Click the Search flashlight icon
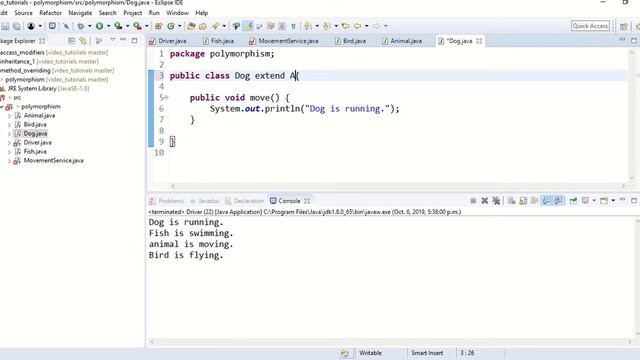This screenshot has width=640, height=360. pos(215,26)
